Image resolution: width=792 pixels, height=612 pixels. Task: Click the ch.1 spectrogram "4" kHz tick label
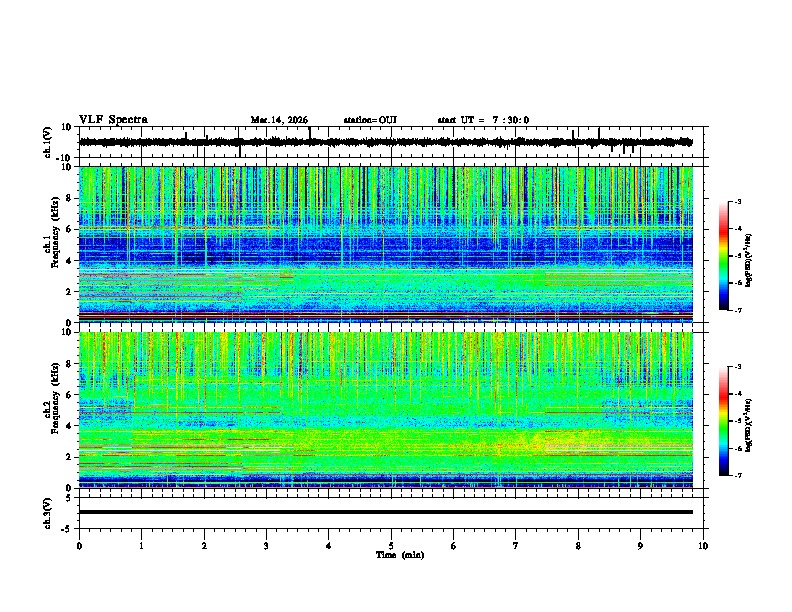tap(70, 261)
